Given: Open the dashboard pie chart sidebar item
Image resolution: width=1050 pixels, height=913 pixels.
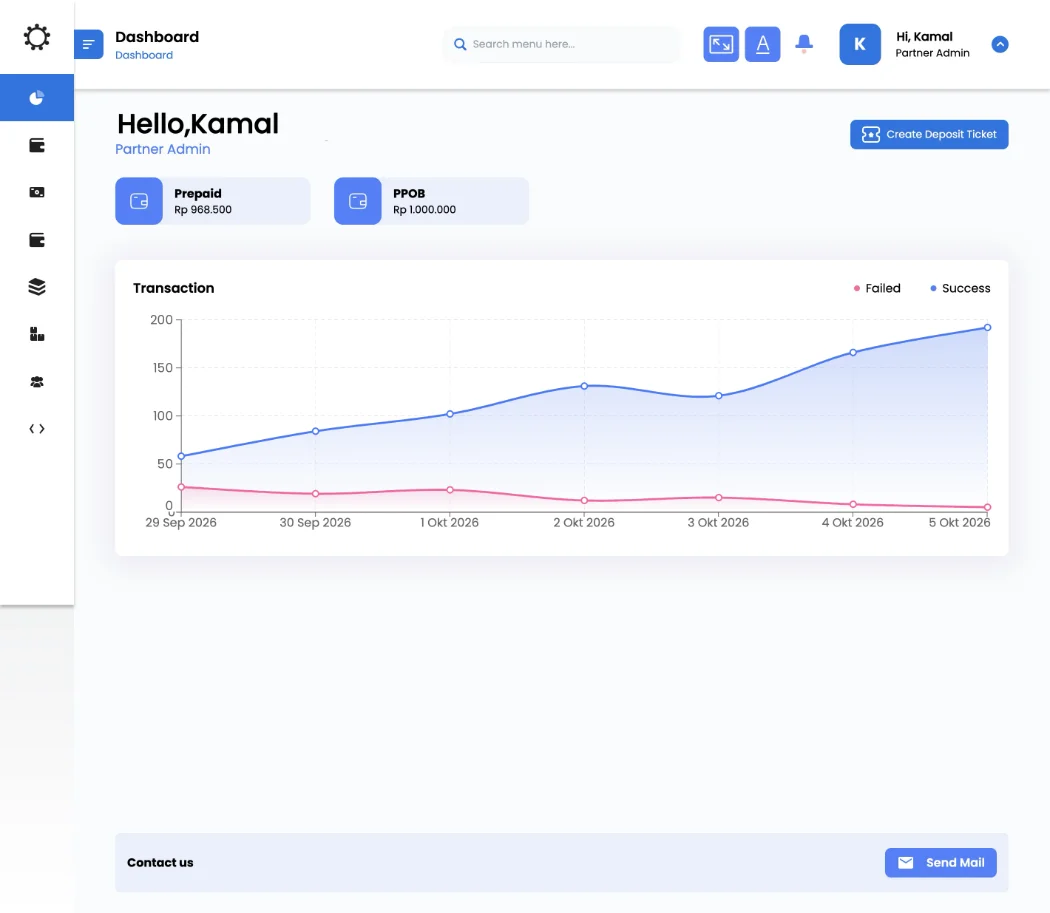Looking at the screenshot, I should [37, 98].
